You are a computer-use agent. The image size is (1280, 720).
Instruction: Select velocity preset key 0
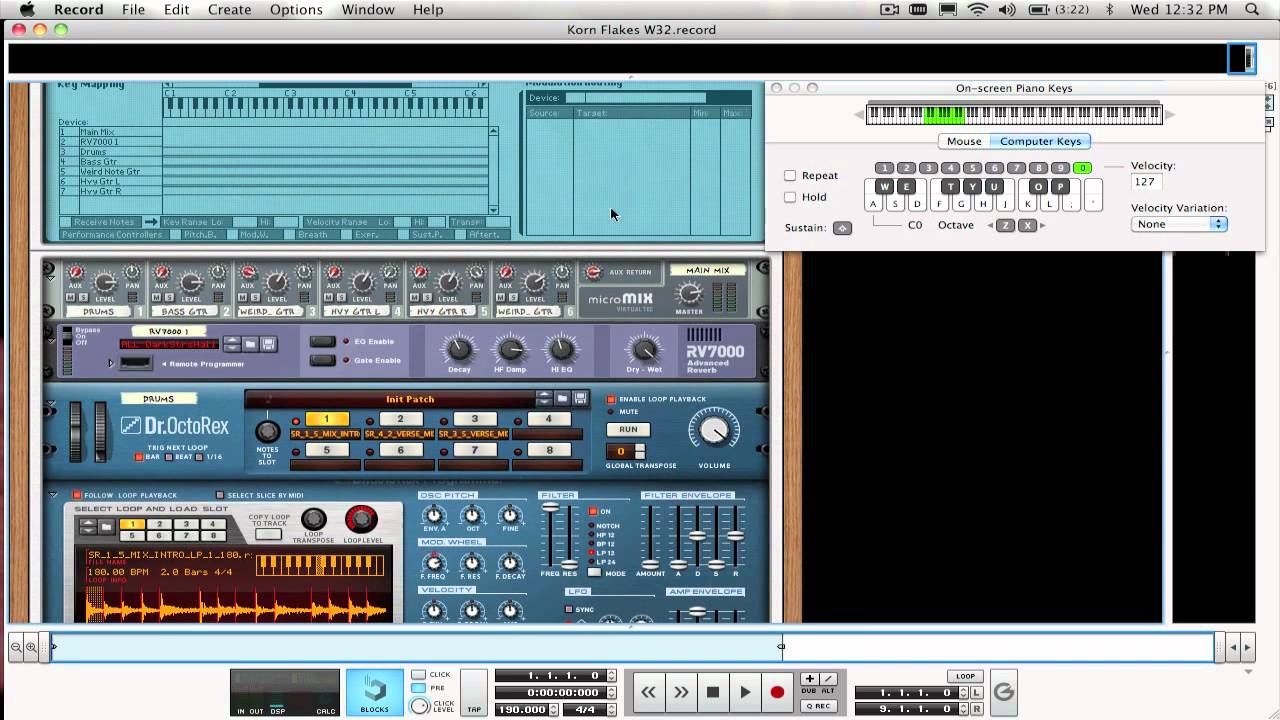[x=1082, y=168]
